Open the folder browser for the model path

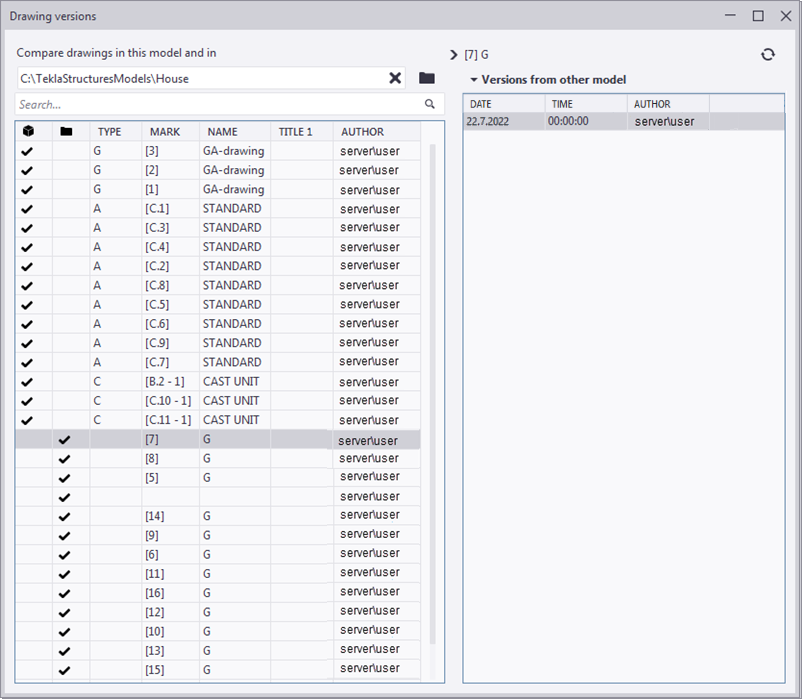coord(428,77)
